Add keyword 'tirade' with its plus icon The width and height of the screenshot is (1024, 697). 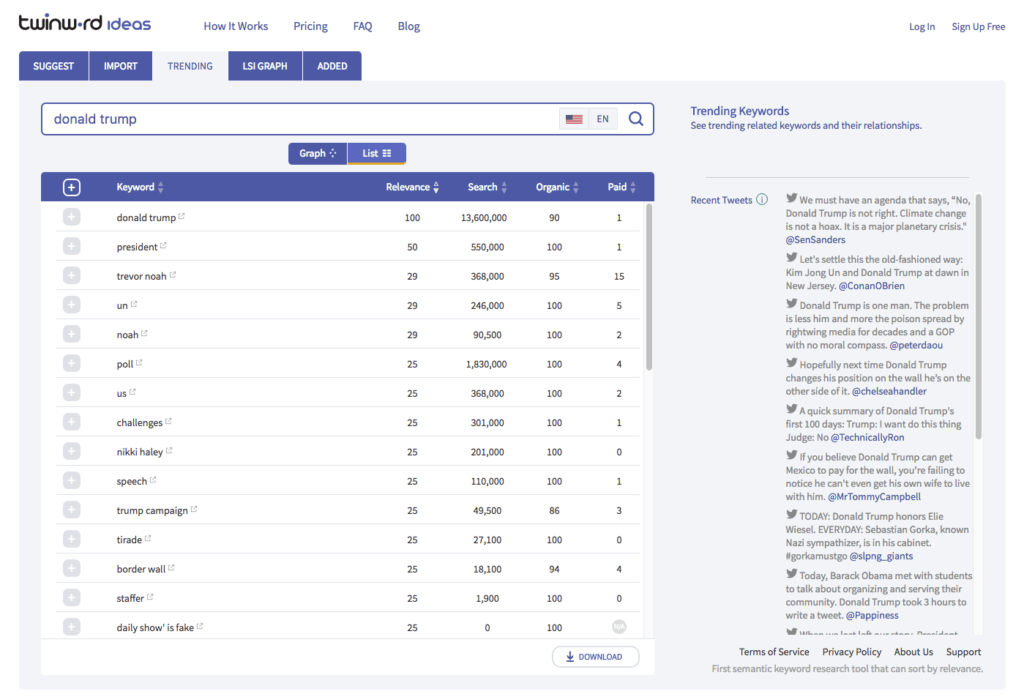(71, 539)
